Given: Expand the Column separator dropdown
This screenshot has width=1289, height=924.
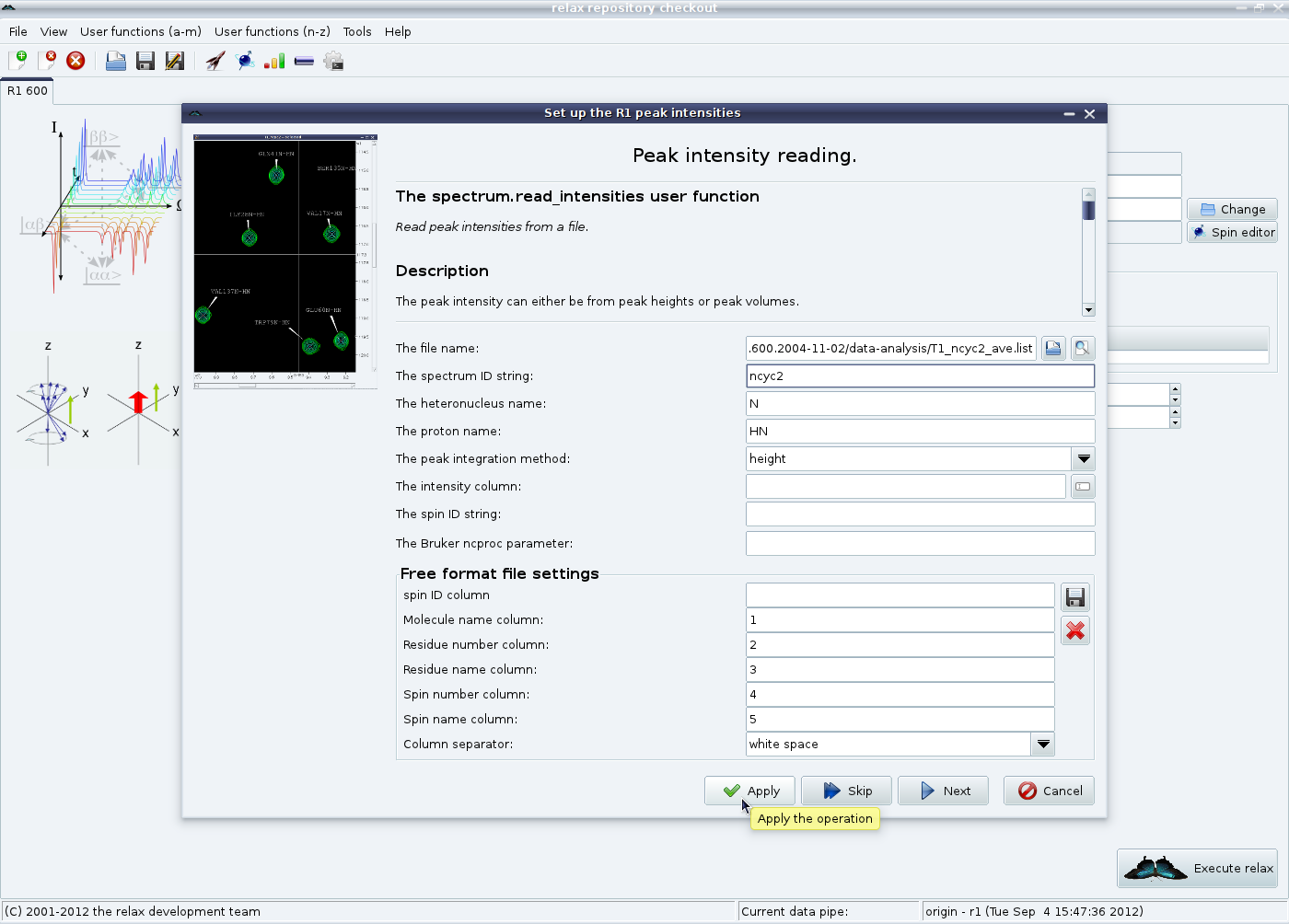Looking at the screenshot, I should [x=1042, y=744].
